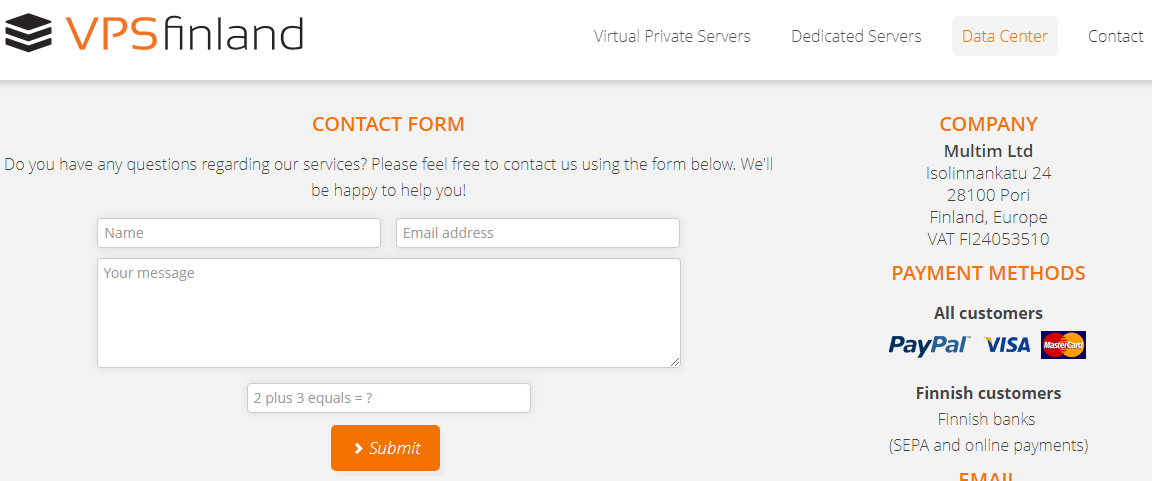Select the Data Center menu item
The height and width of the screenshot is (481, 1152).
pos(1004,36)
